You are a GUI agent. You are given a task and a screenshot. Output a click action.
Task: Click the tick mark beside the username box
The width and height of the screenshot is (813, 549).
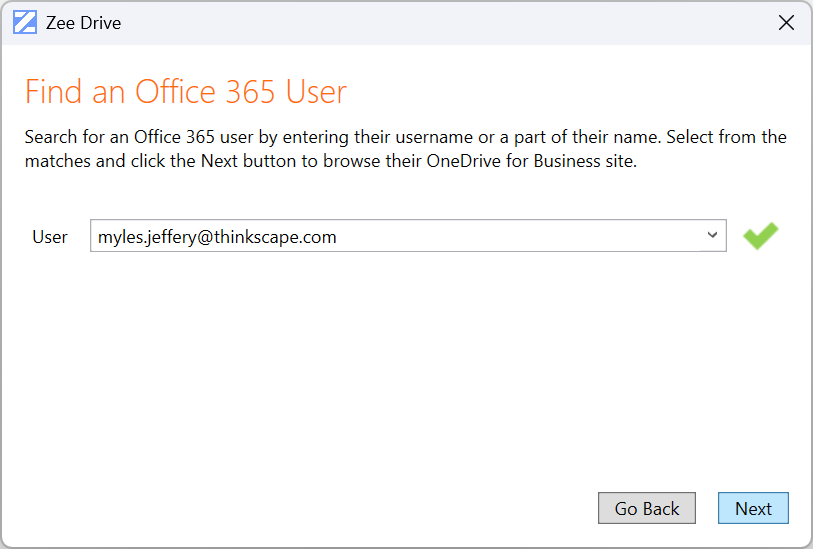760,236
